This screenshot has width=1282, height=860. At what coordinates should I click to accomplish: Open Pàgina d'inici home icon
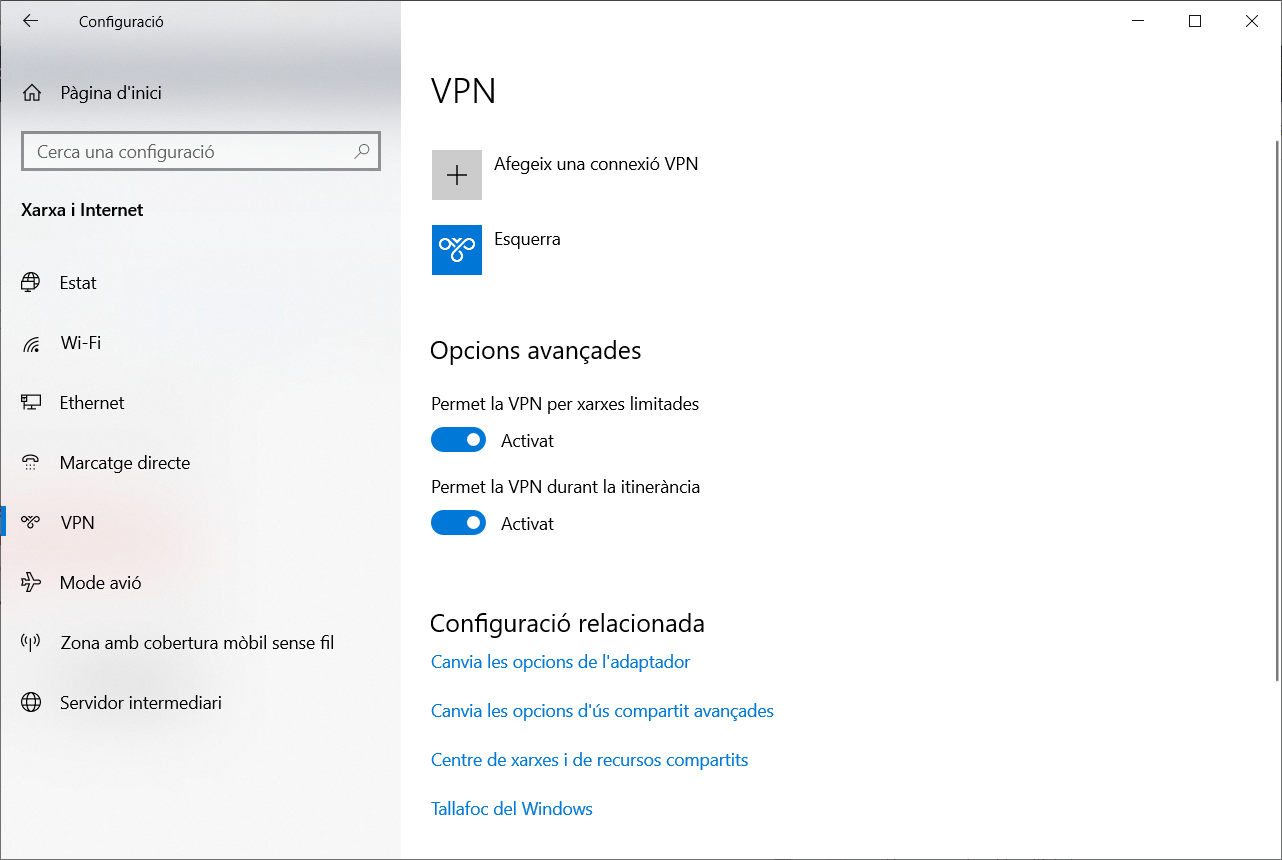(x=32, y=93)
